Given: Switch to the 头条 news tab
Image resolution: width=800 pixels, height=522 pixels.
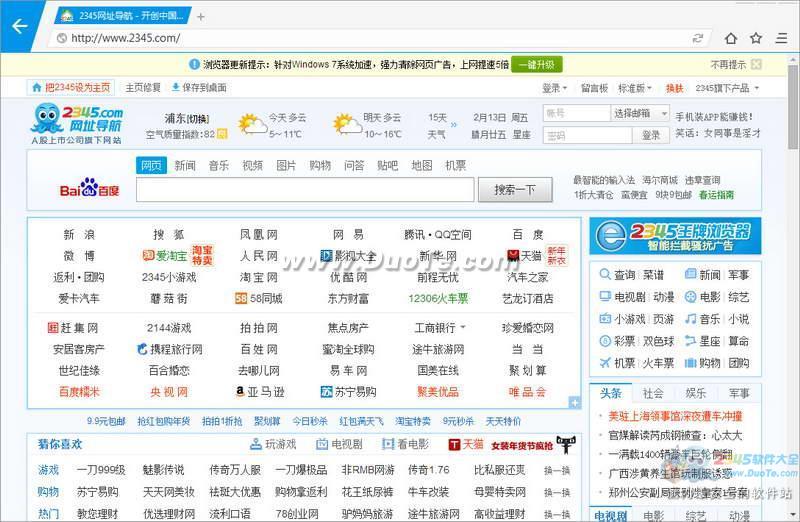Looking at the screenshot, I should 611,393.
